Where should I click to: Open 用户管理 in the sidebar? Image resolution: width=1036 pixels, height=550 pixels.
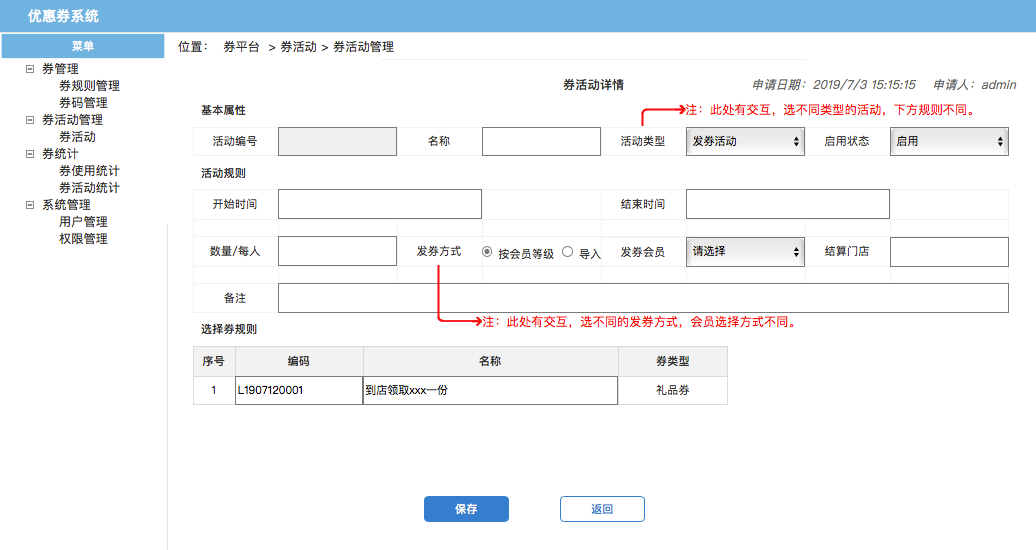(x=83, y=222)
